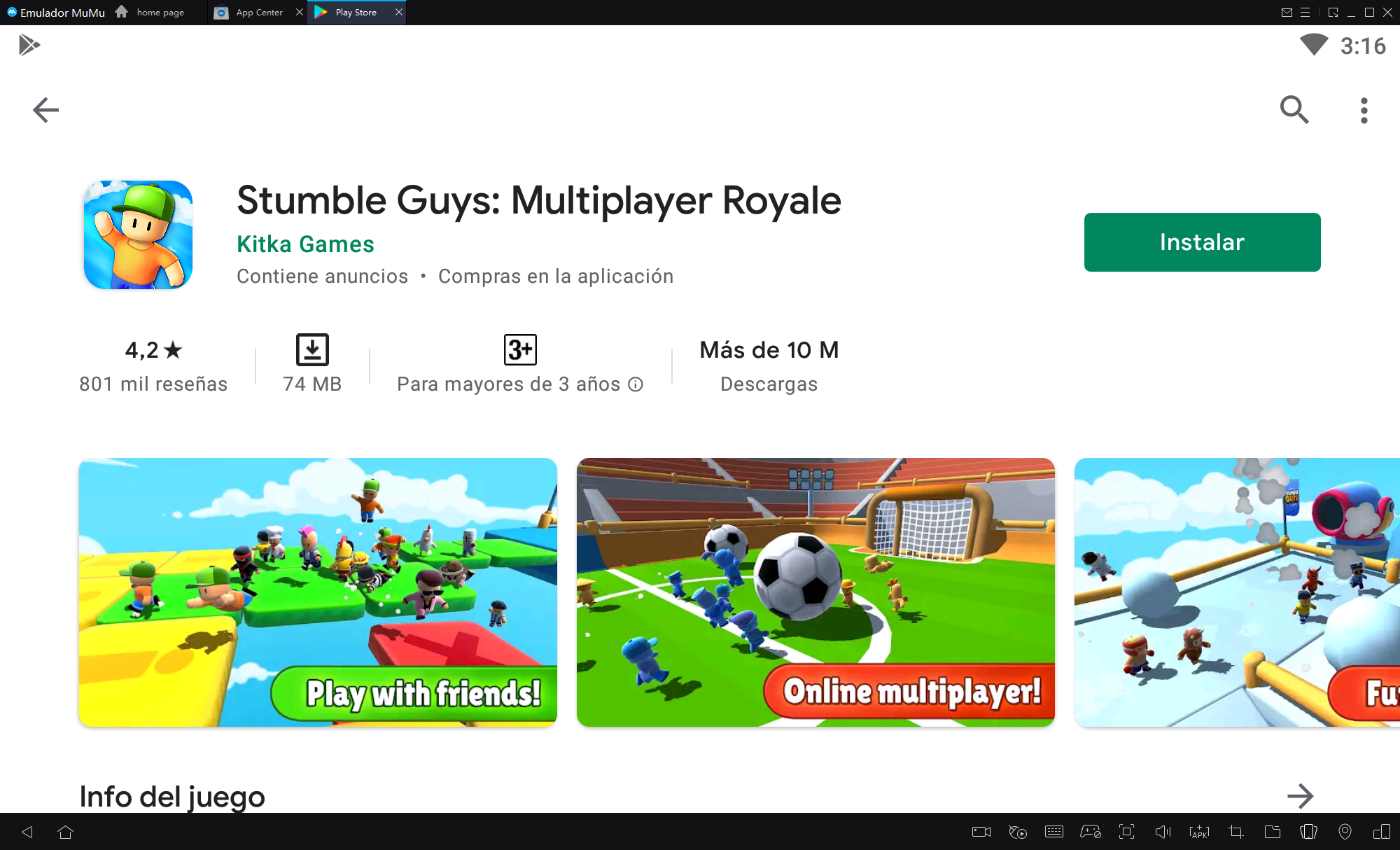Click screenshot crop icon
The height and width of the screenshot is (850, 1400).
tap(1236, 832)
